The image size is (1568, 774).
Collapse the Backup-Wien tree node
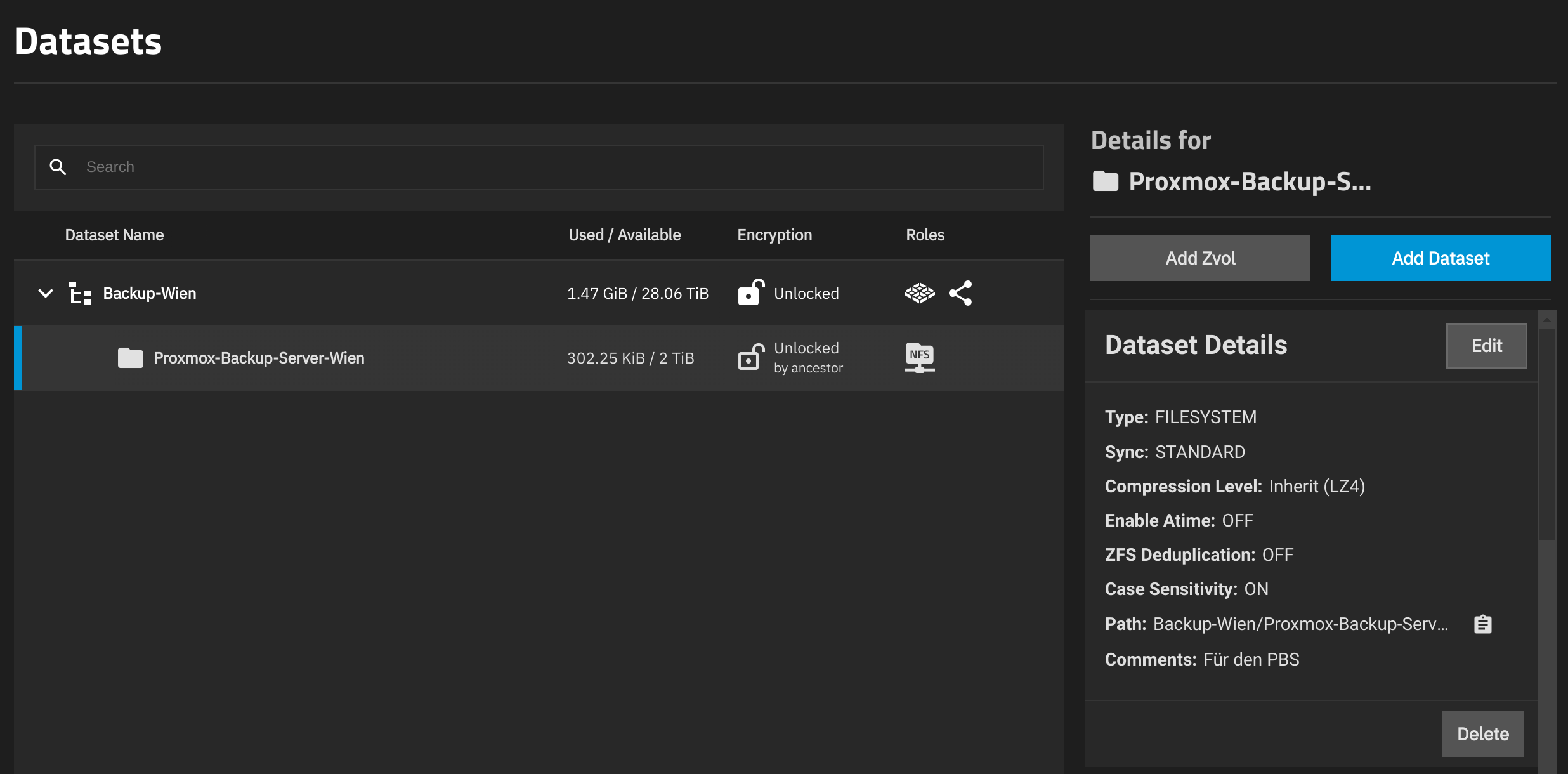coord(46,293)
